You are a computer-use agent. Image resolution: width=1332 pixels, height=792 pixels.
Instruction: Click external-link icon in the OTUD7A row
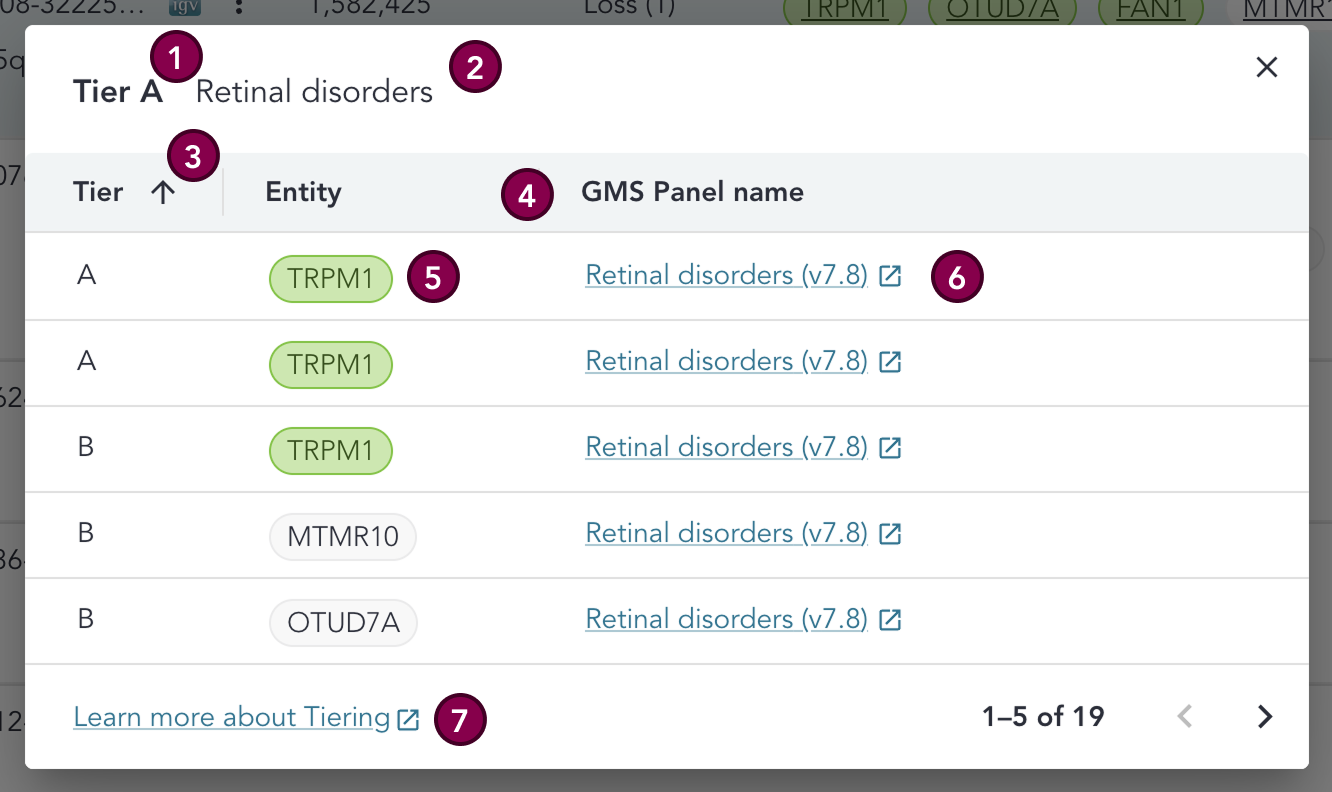(890, 619)
